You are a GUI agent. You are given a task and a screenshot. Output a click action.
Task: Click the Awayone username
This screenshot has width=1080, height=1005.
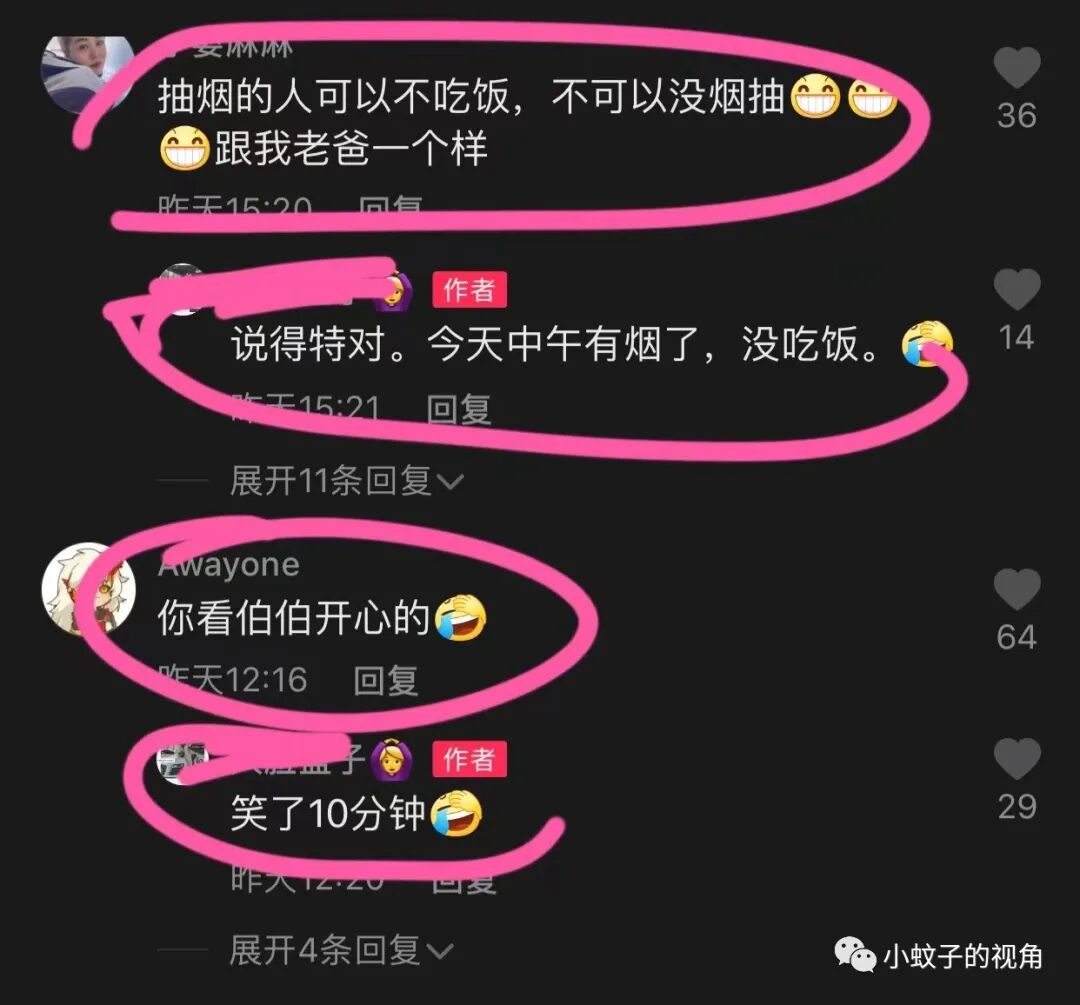click(x=229, y=565)
